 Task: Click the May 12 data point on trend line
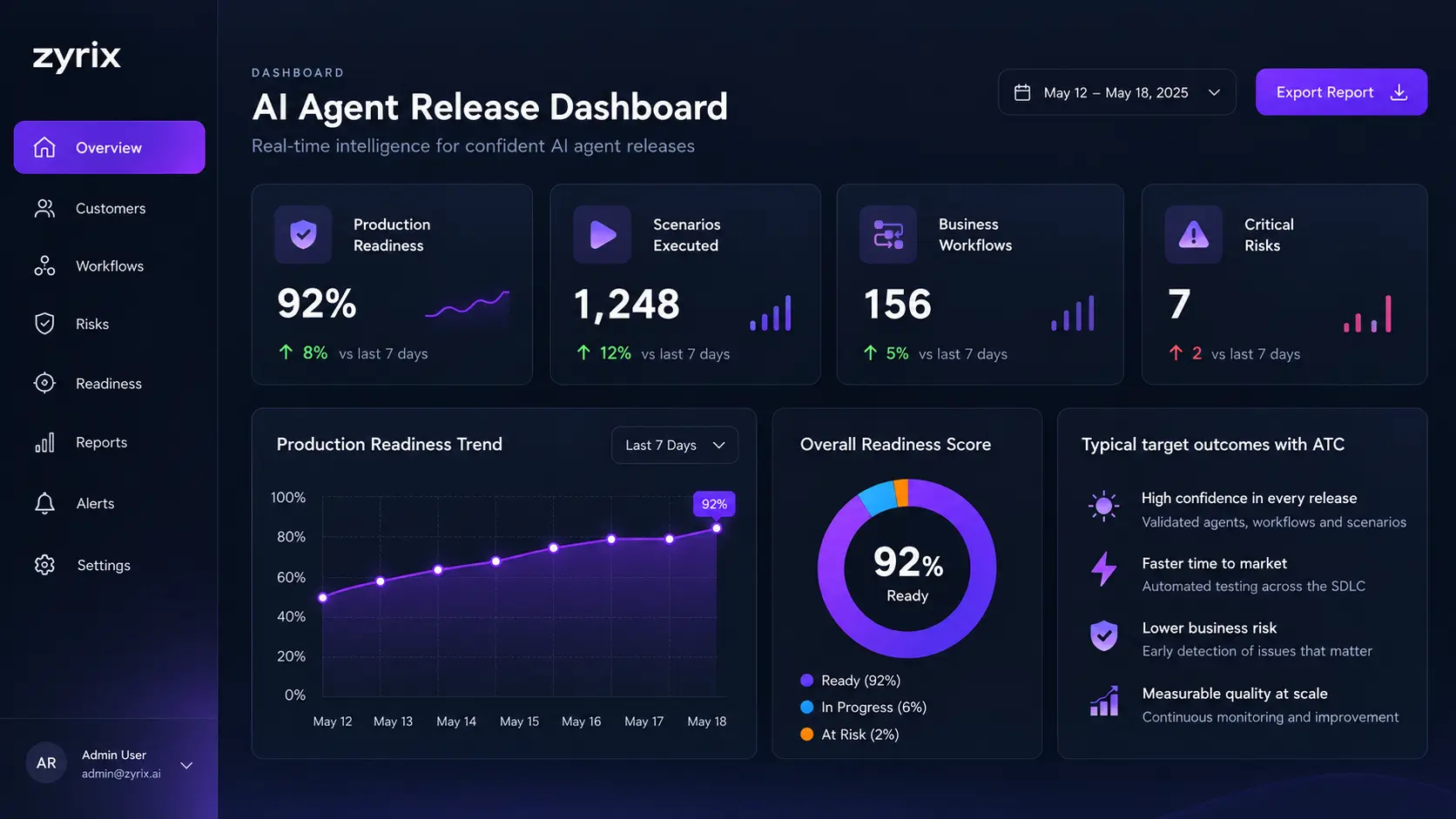pos(323,597)
